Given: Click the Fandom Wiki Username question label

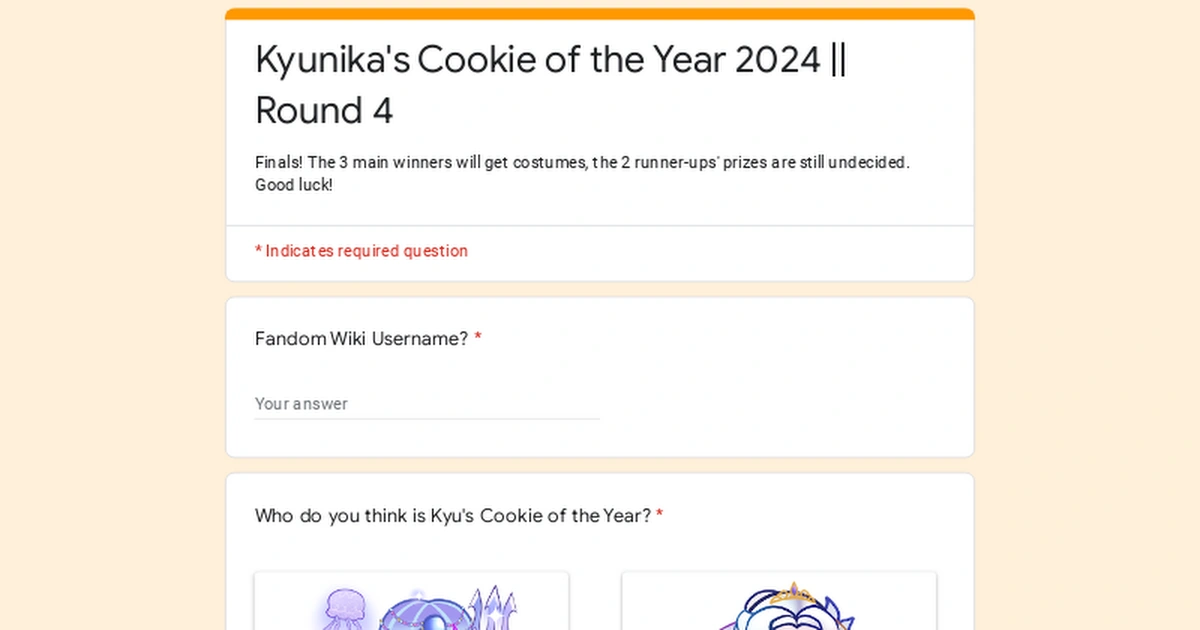Looking at the screenshot, I should coord(360,339).
